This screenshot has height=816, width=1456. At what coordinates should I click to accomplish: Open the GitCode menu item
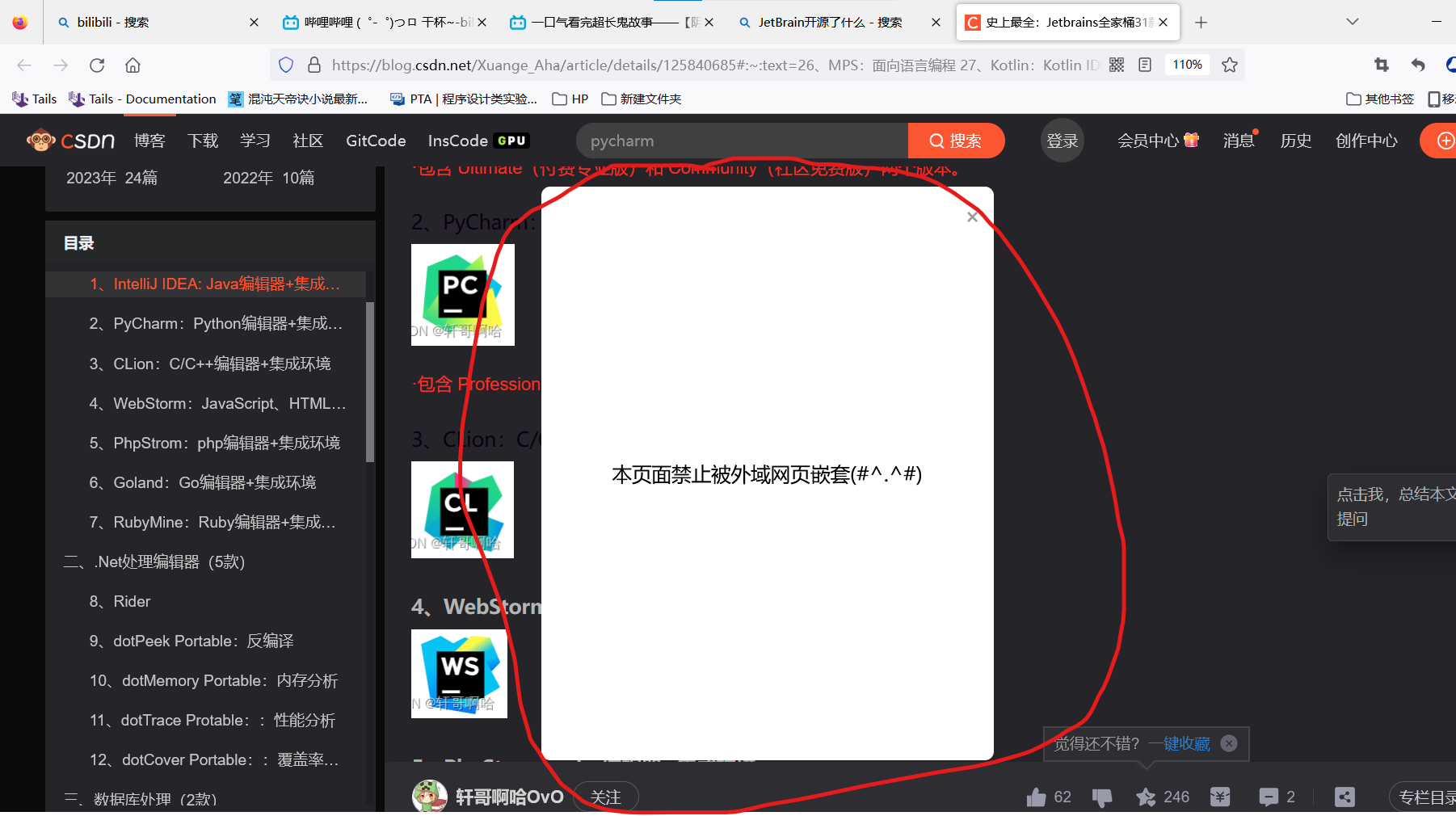(x=376, y=141)
